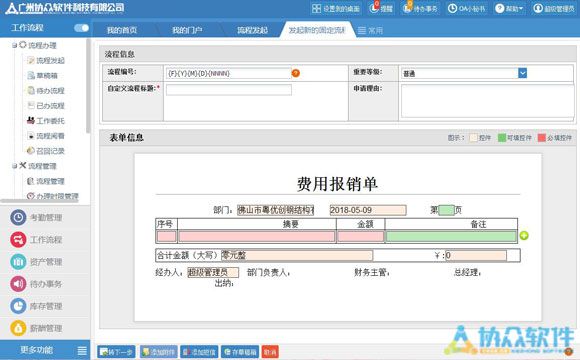
Task: Click the 添加短信 button
Action: click(199, 352)
